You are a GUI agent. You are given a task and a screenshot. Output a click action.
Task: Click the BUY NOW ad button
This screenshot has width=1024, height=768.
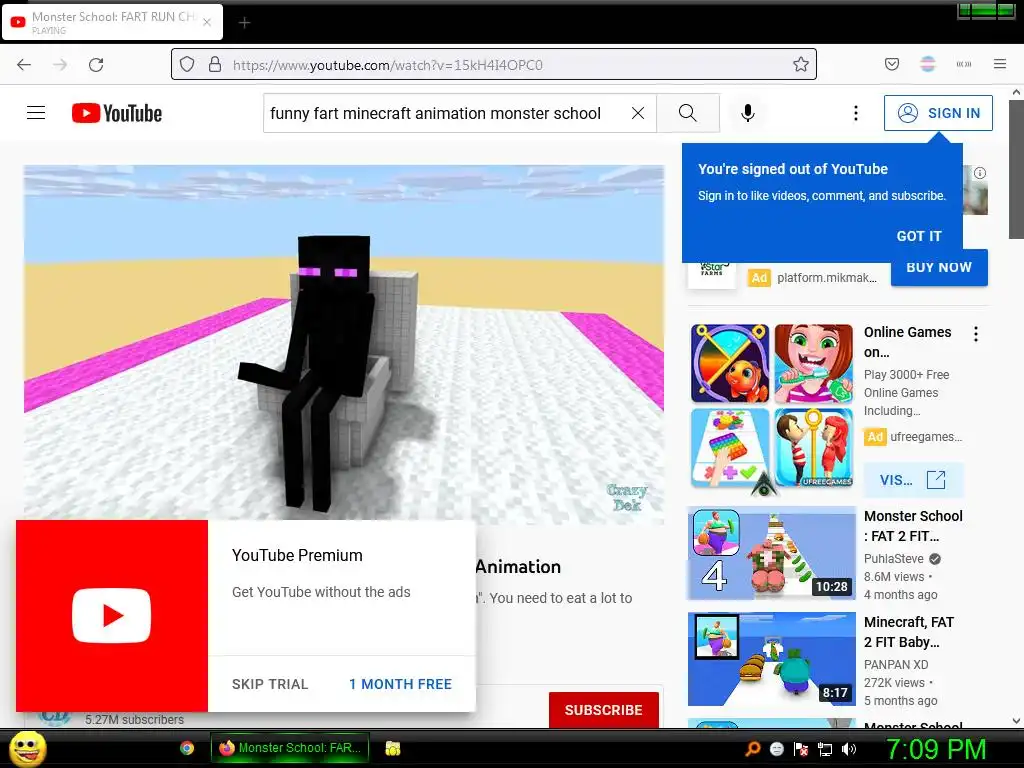coord(939,267)
